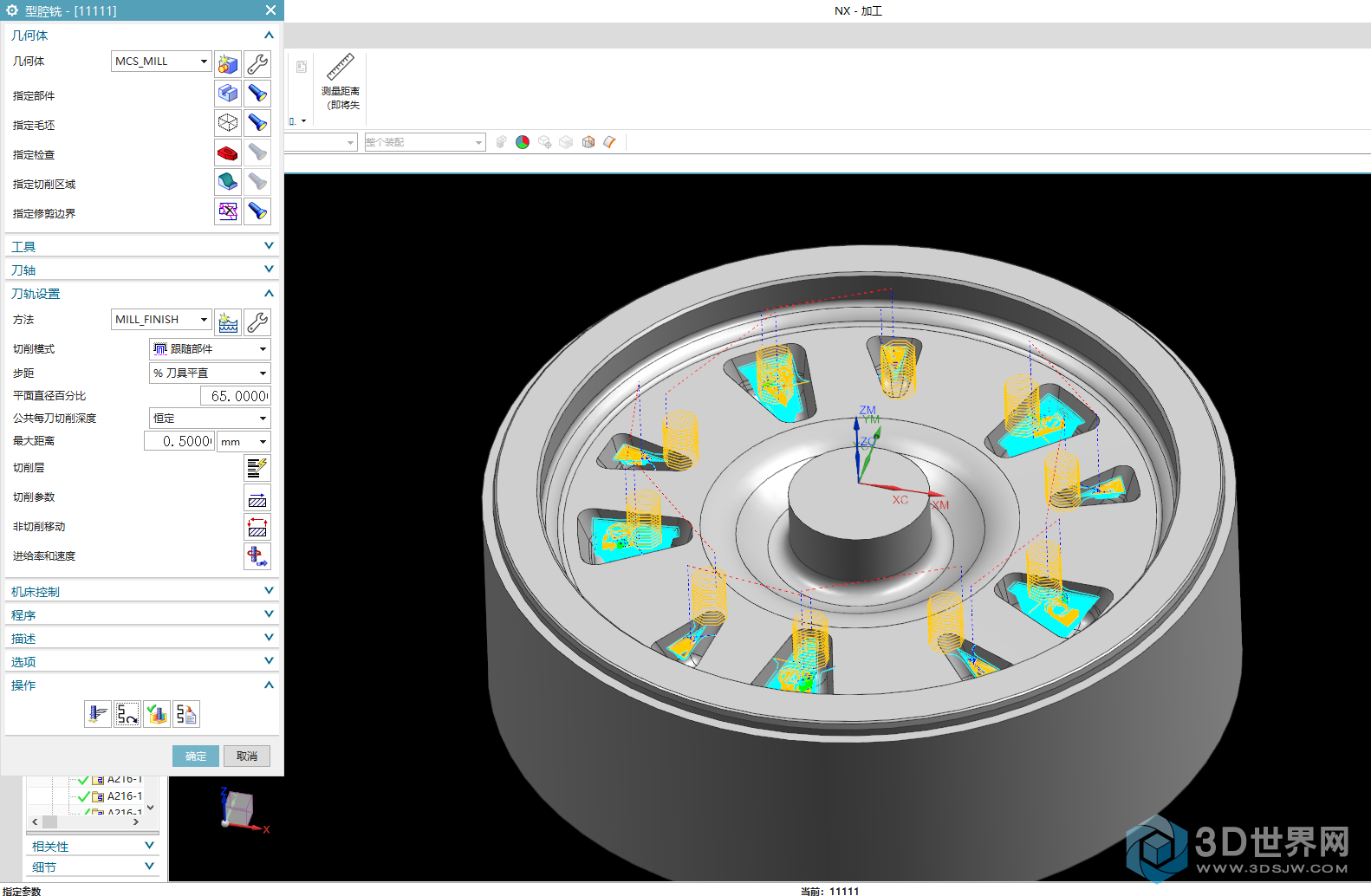
Task: Click the generate tool path icon
Action: click(98, 714)
